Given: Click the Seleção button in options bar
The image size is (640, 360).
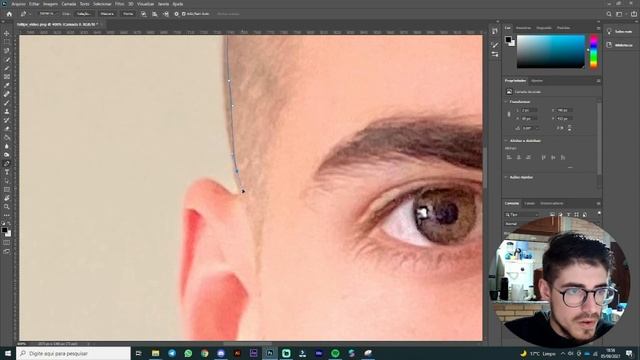Looking at the screenshot, I should [84, 14].
